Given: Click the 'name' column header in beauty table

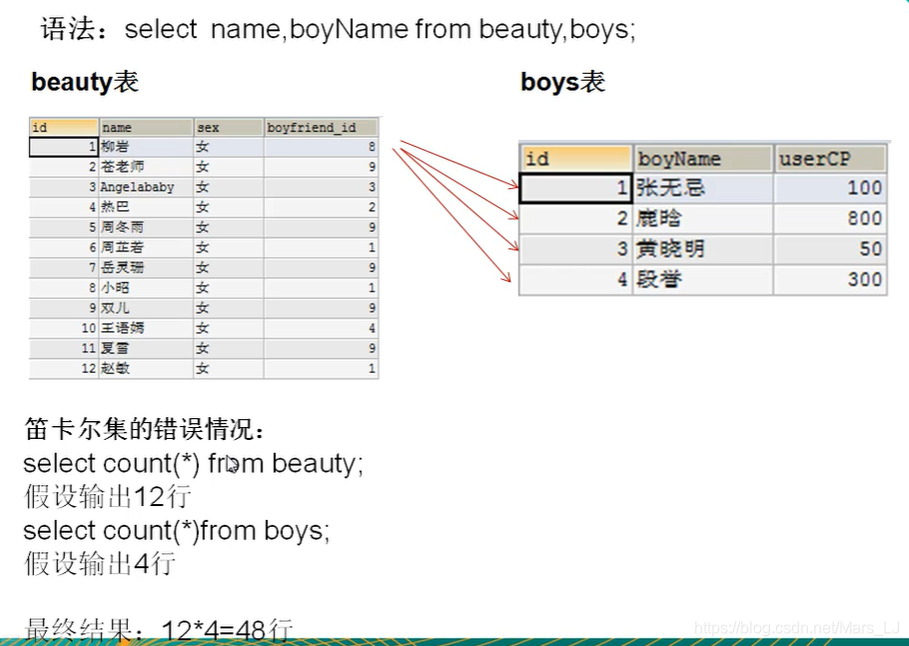Looking at the screenshot, I should [x=146, y=128].
